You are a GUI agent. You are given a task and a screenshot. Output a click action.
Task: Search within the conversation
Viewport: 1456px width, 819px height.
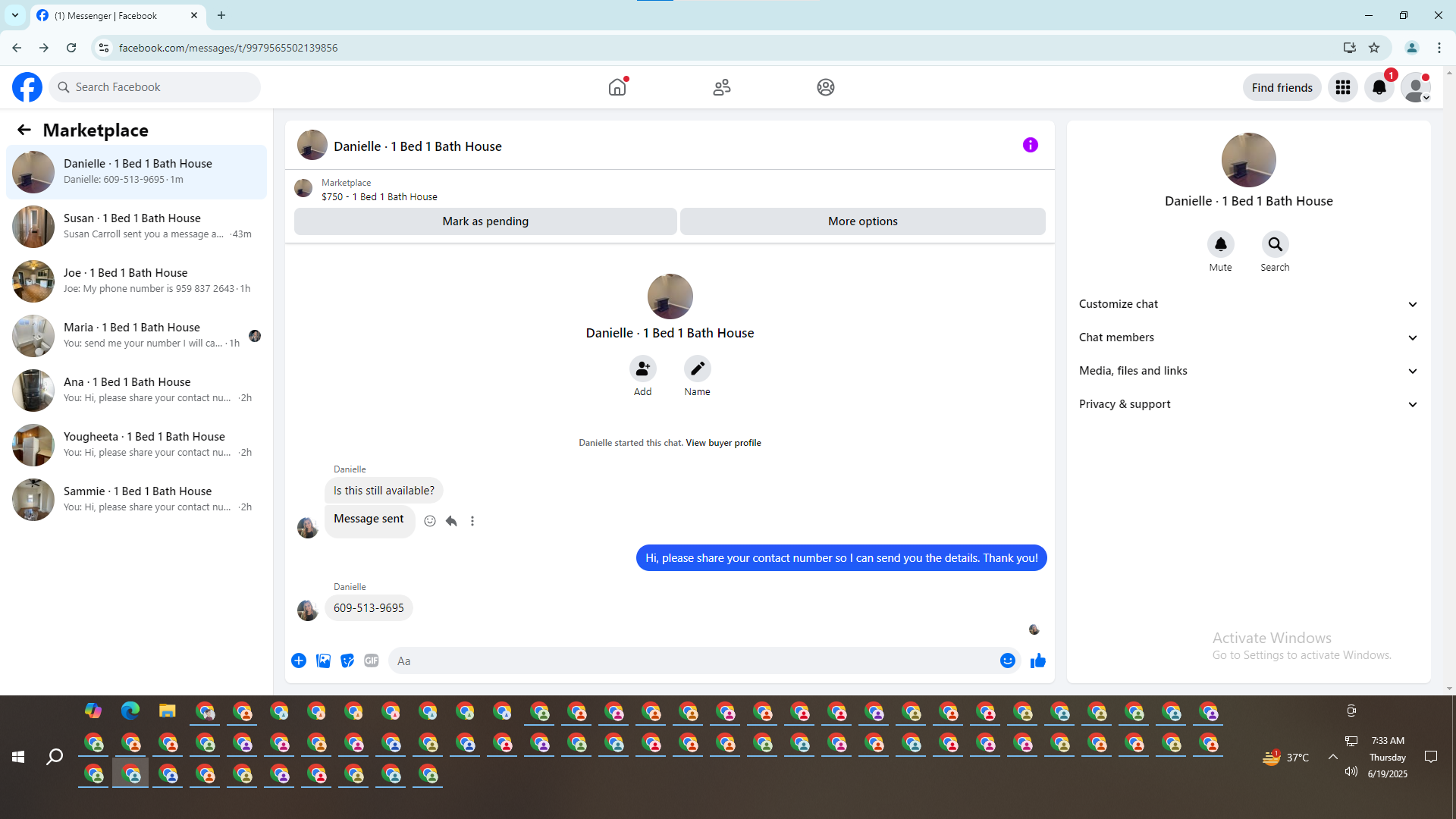[1276, 244]
